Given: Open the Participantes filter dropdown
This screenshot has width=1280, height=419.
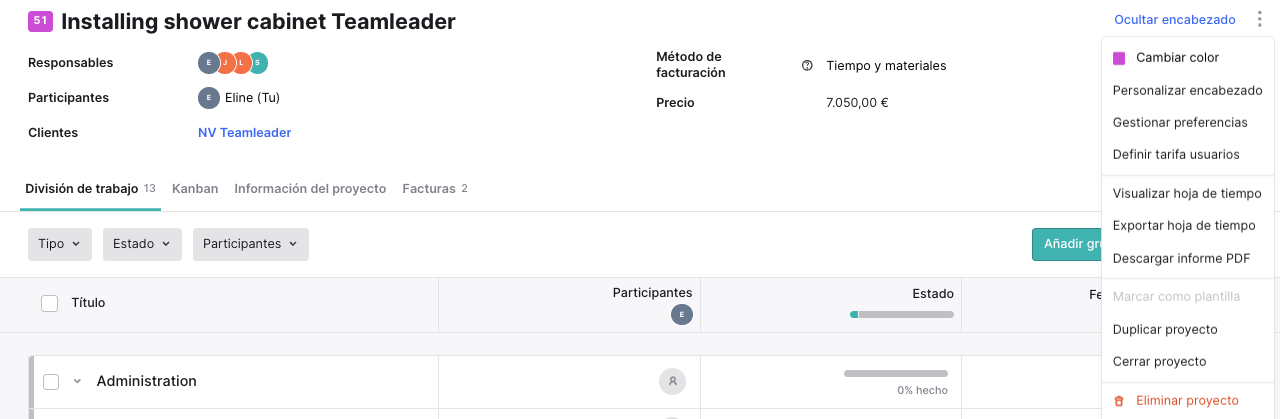Looking at the screenshot, I should tap(251, 244).
